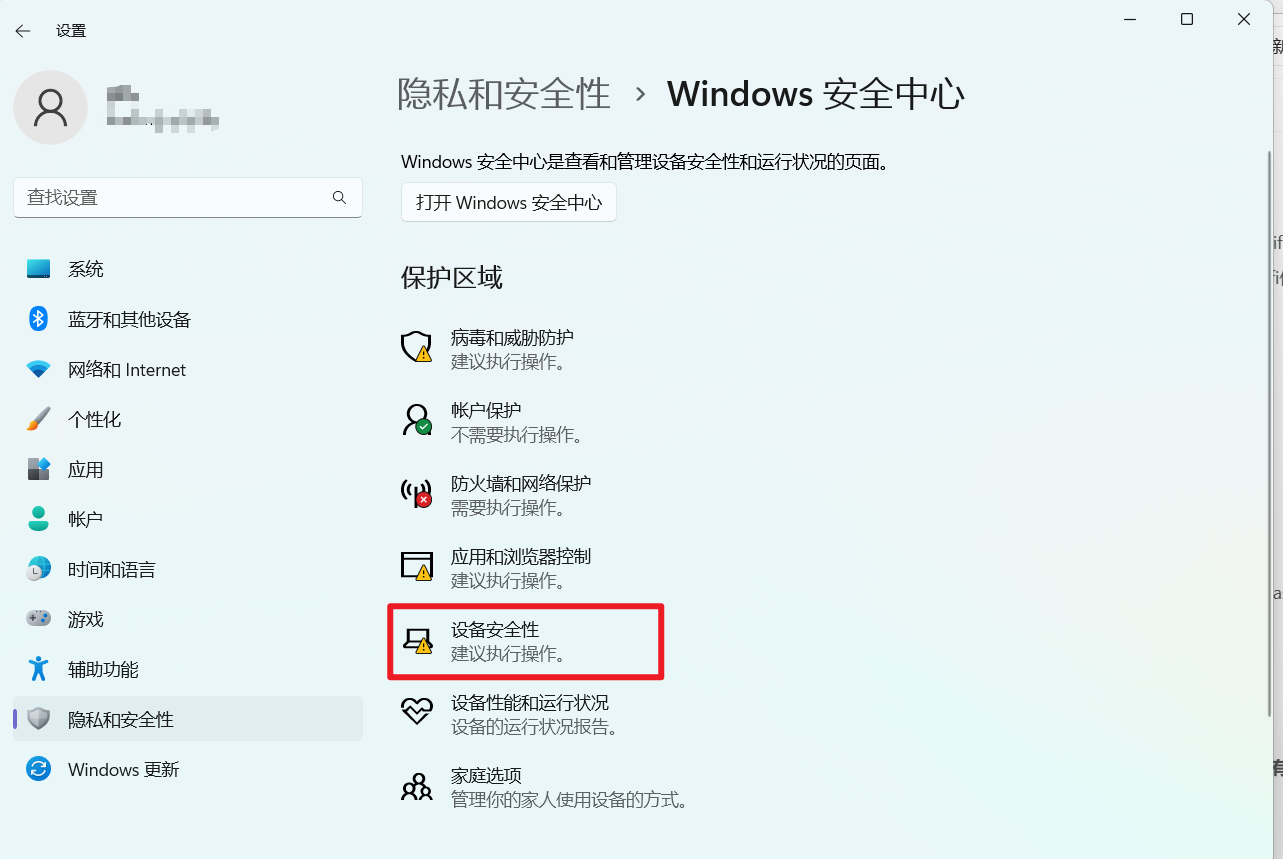Screen dimensions: 1283x859
Task: Open 家庭选项 using the family icon
Action: [416, 786]
